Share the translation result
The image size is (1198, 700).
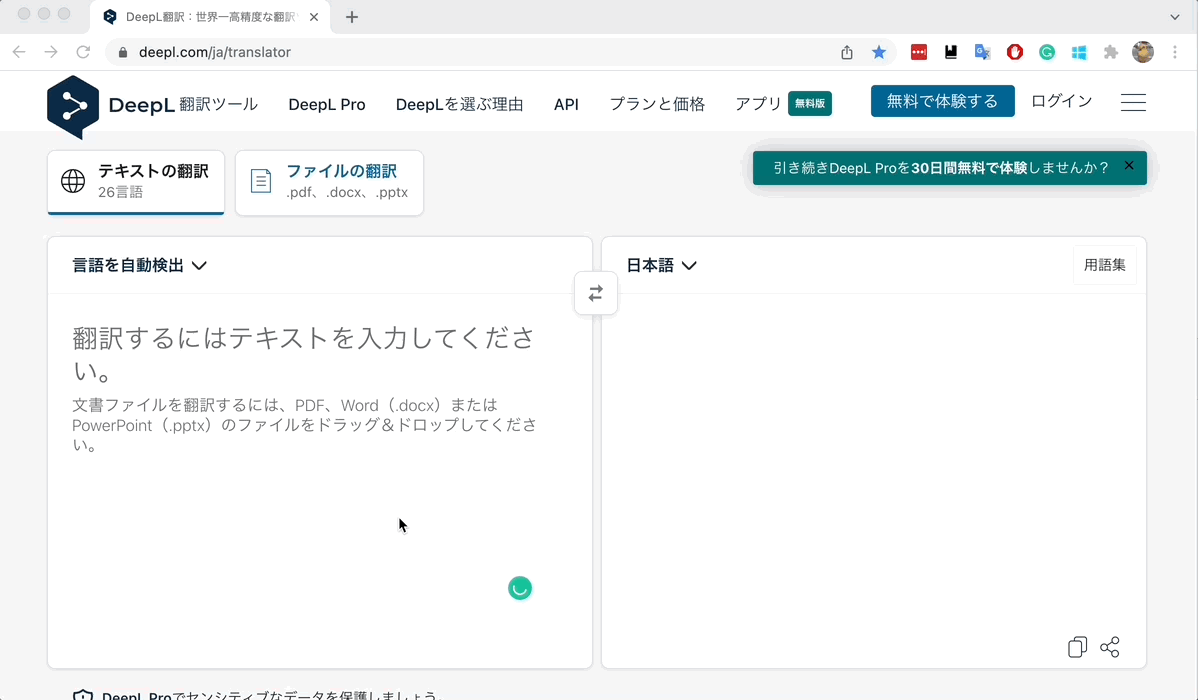point(1110,647)
